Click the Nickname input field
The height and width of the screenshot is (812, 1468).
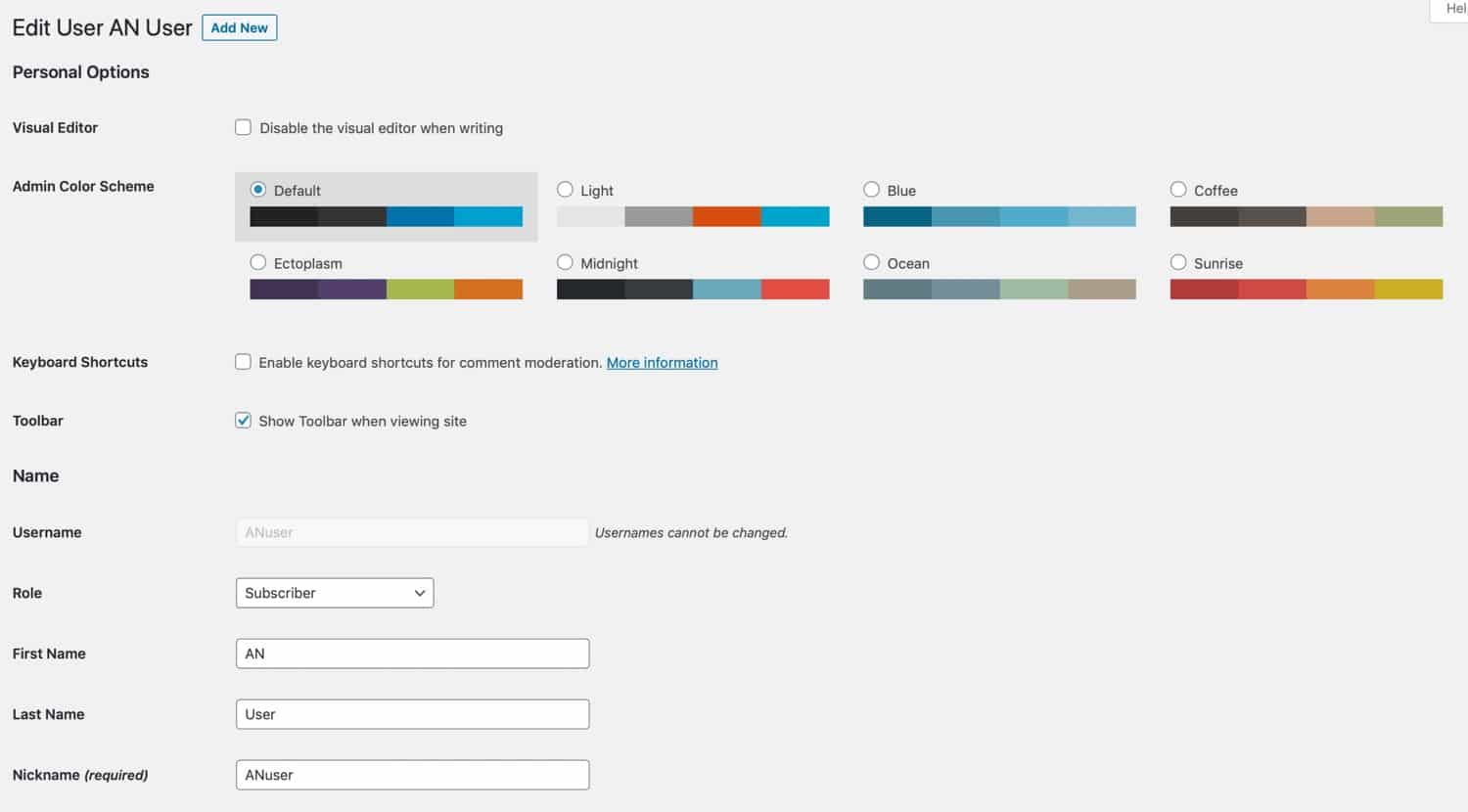pos(411,774)
